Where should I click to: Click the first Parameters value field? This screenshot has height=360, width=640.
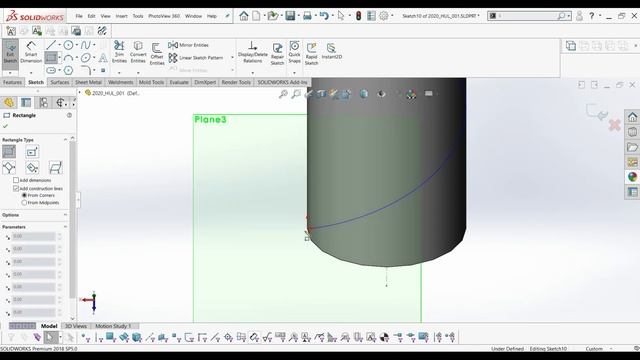pyautogui.click(x=34, y=236)
